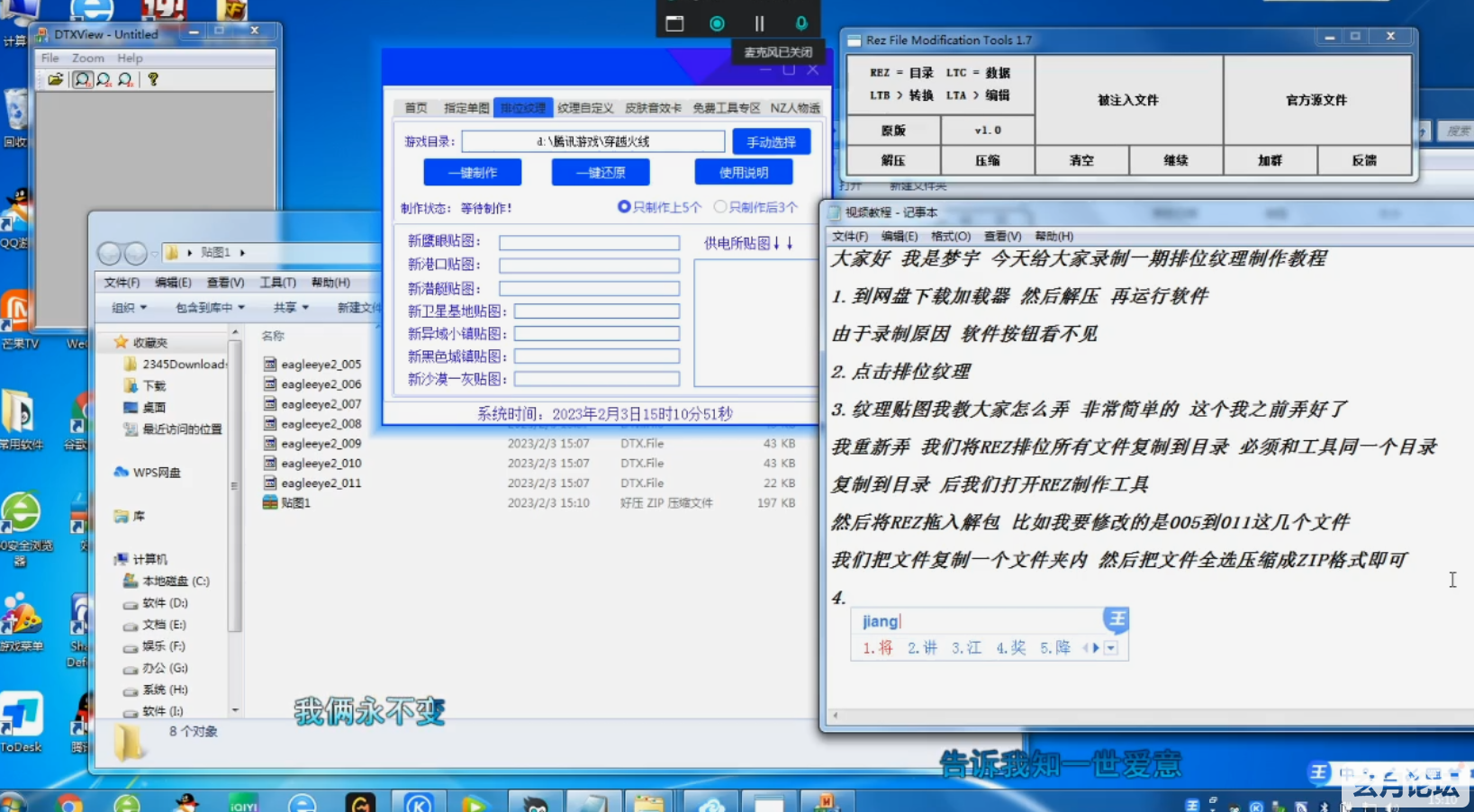Click the 加群 button in Rez tools

click(1270, 160)
